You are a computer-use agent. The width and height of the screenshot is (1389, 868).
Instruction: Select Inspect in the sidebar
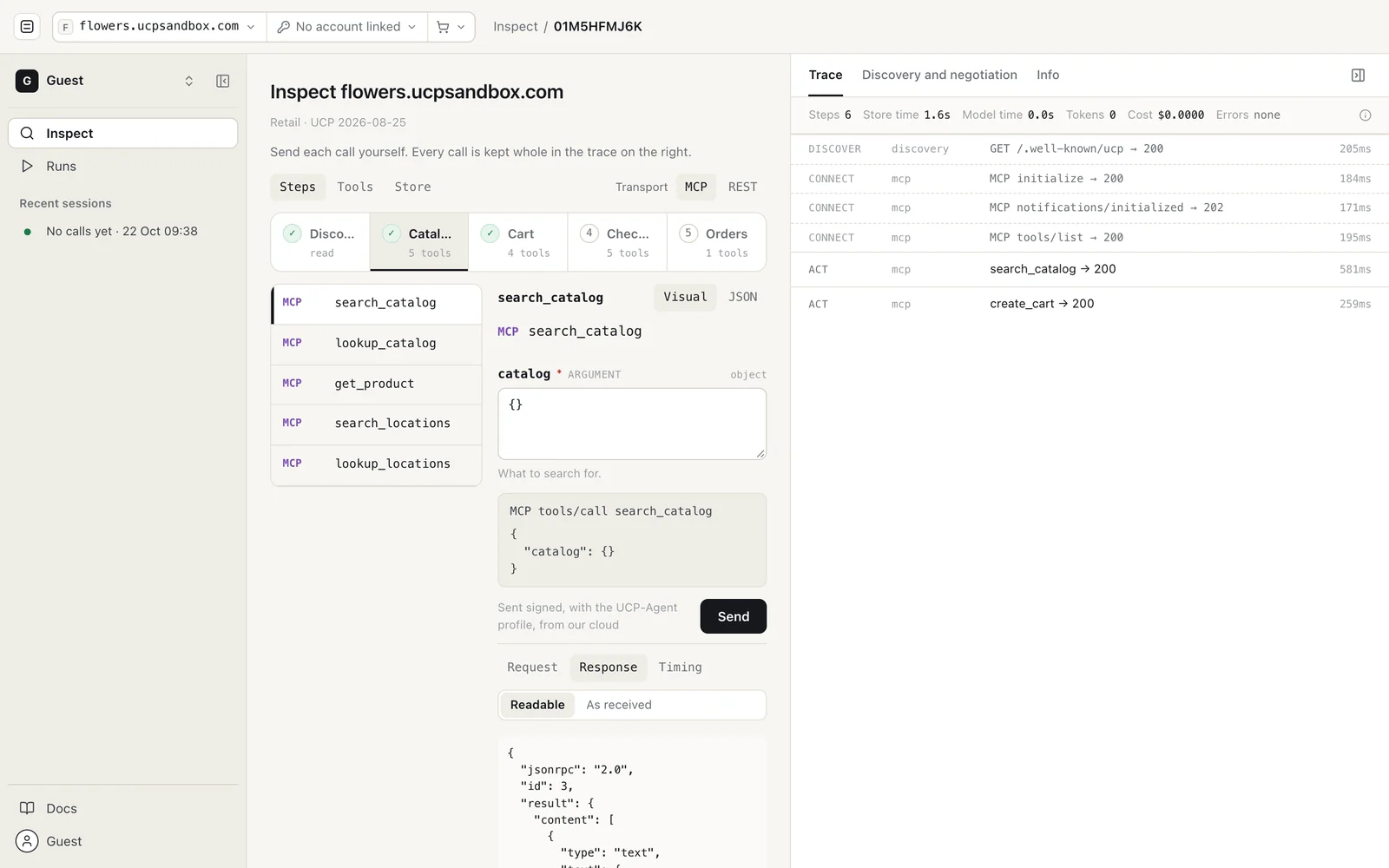(123, 134)
